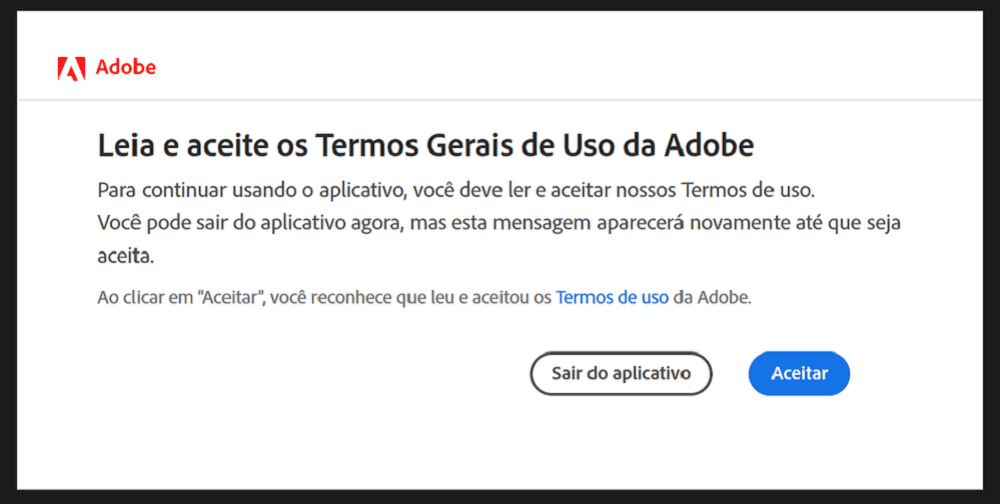The image size is (1000, 504).
Task: Open the blue Termos de uso link
Action: [x=612, y=297]
